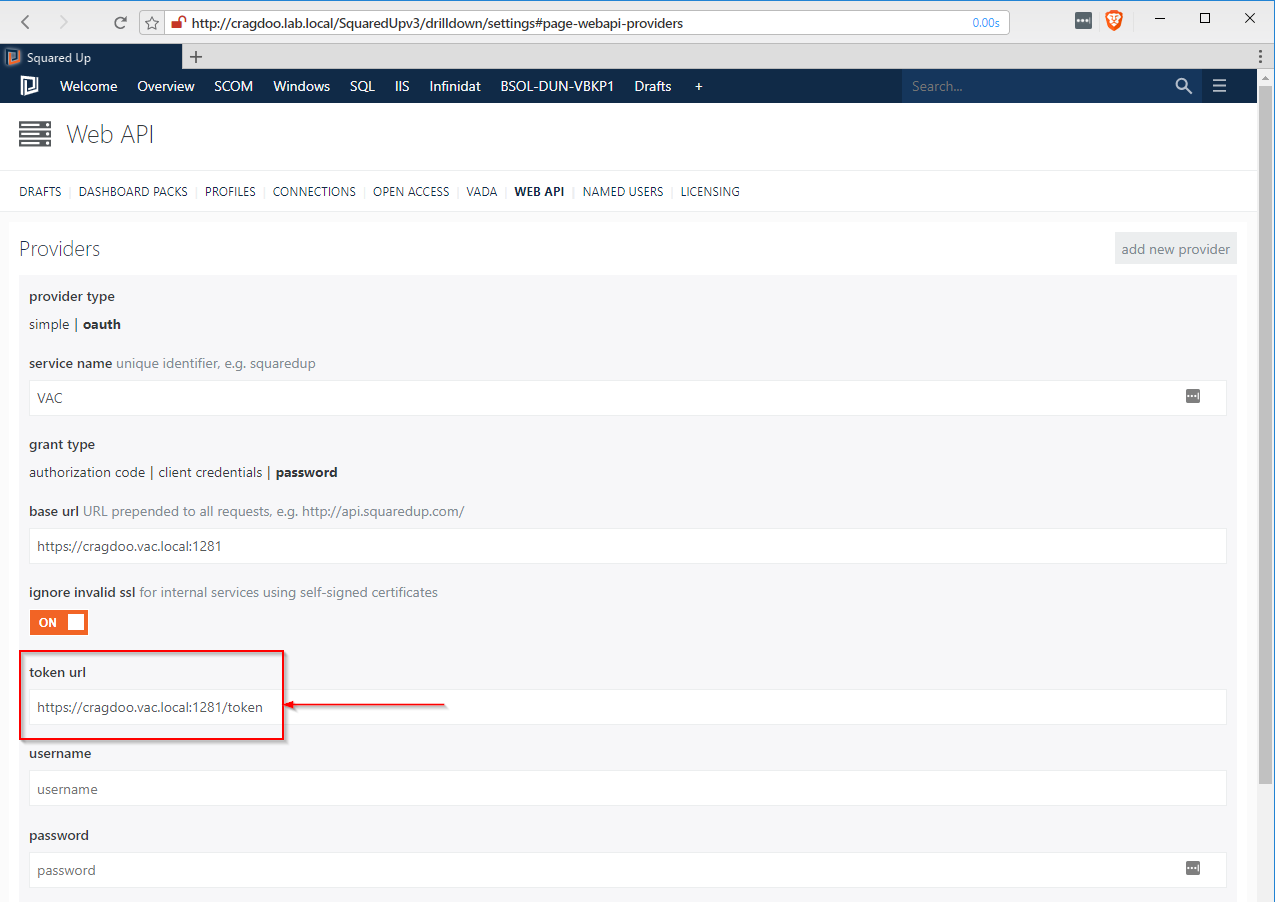Choose authorization code grant type
The image size is (1275, 902).
pyautogui.click(x=87, y=472)
